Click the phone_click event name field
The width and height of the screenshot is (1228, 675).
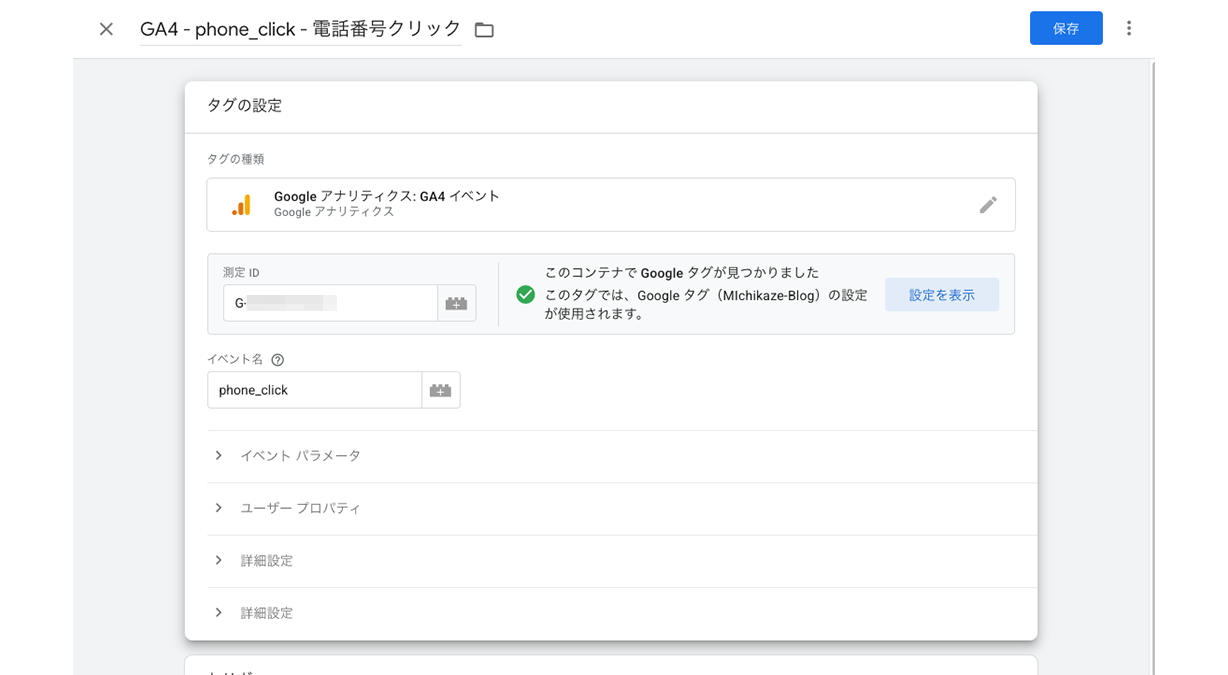(x=314, y=390)
